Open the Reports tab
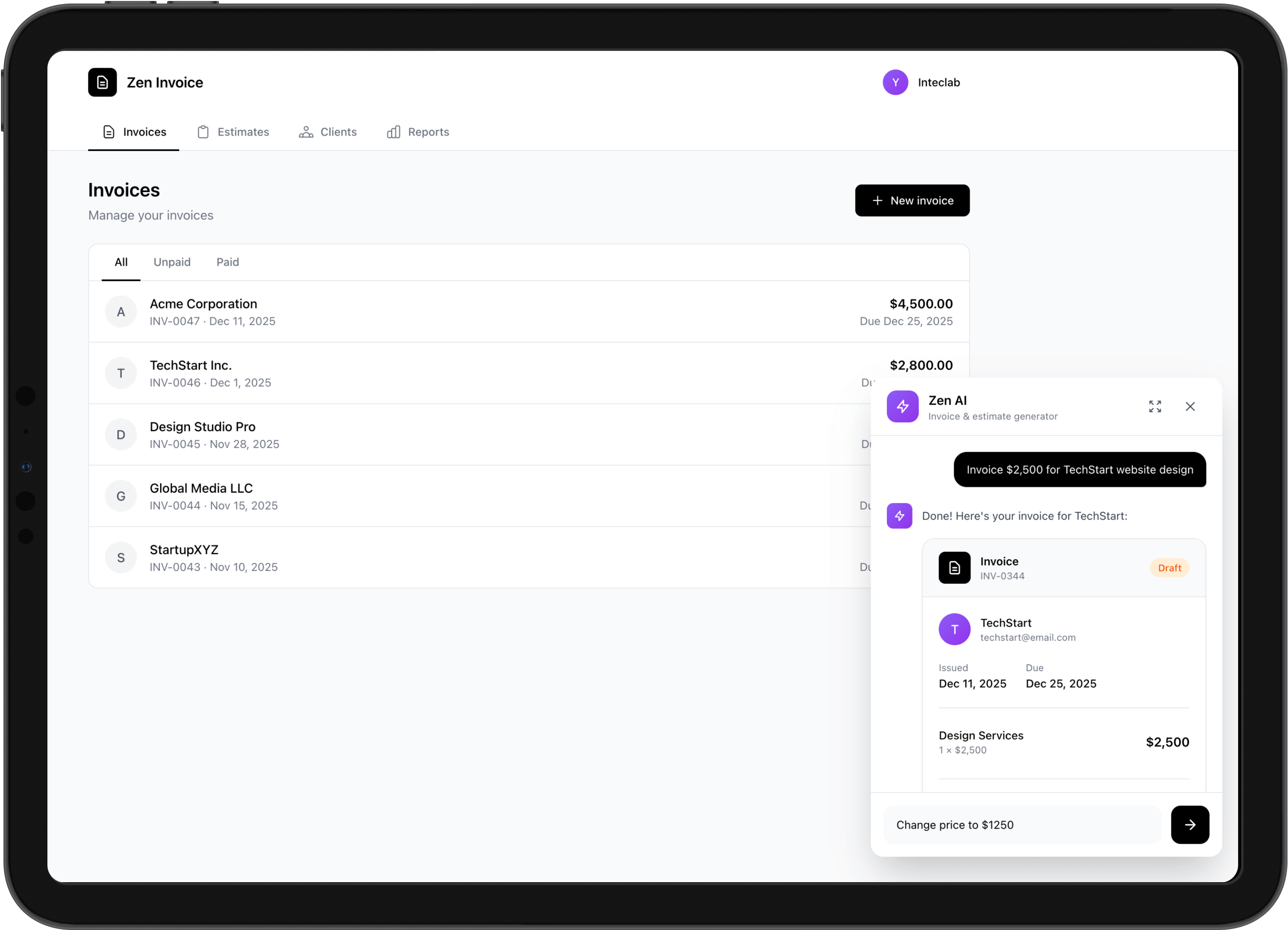The width and height of the screenshot is (1288, 930). [418, 132]
